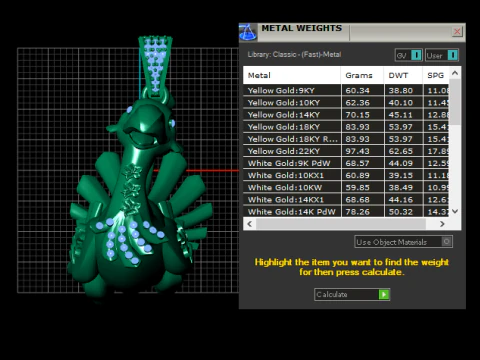Screen dimensions: 480x360
Task: Select the White Gold:14K PdW row
Action: click(346, 212)
